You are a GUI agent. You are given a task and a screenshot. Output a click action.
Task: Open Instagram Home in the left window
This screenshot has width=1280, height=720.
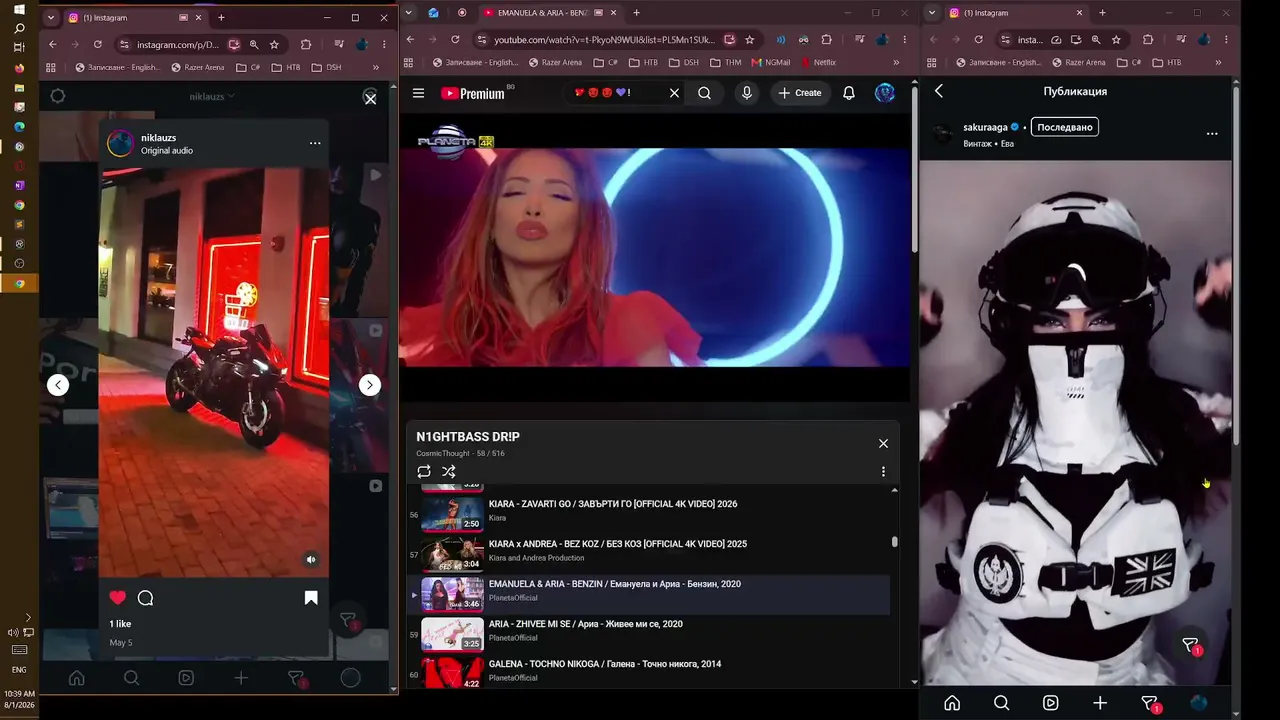76,678
